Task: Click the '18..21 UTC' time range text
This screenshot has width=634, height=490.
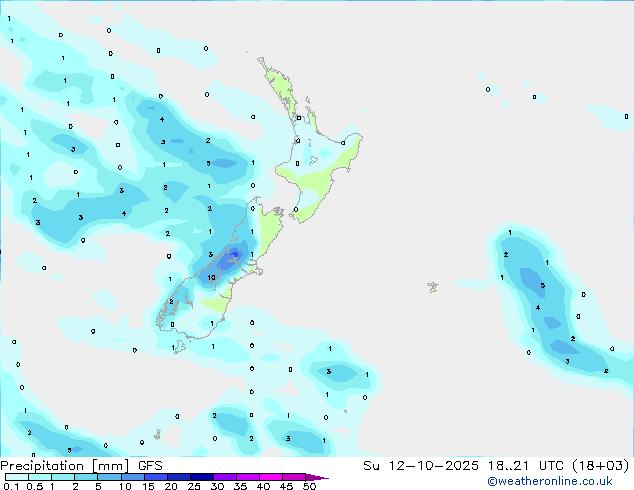Action: 526,466
